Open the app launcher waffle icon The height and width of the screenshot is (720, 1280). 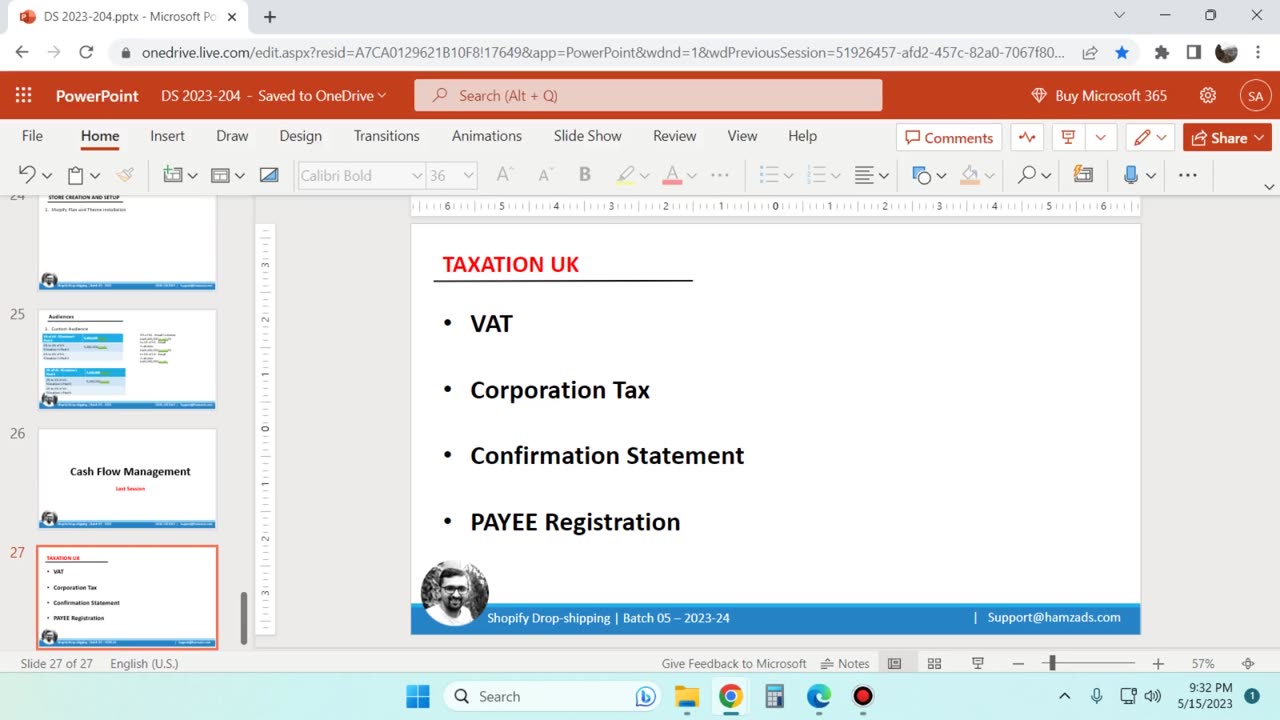pyautogui.click(x=23, y=96)
